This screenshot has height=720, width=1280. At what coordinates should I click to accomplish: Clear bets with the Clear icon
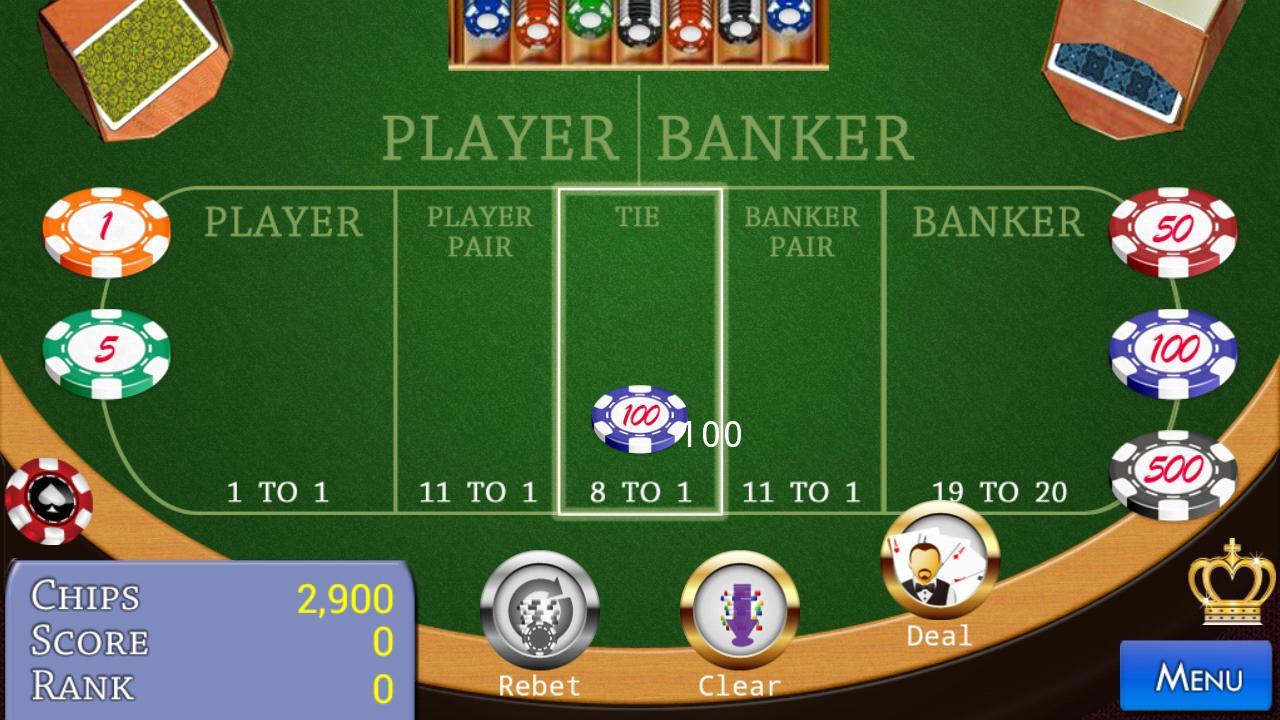tap(739, 611)
